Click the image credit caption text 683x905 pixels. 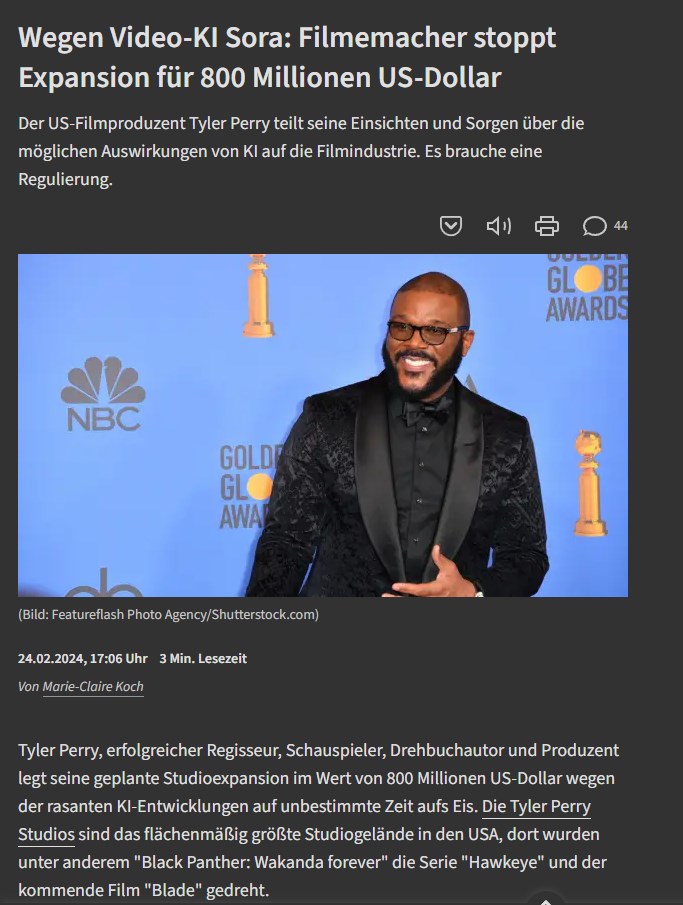click(168, 614)
